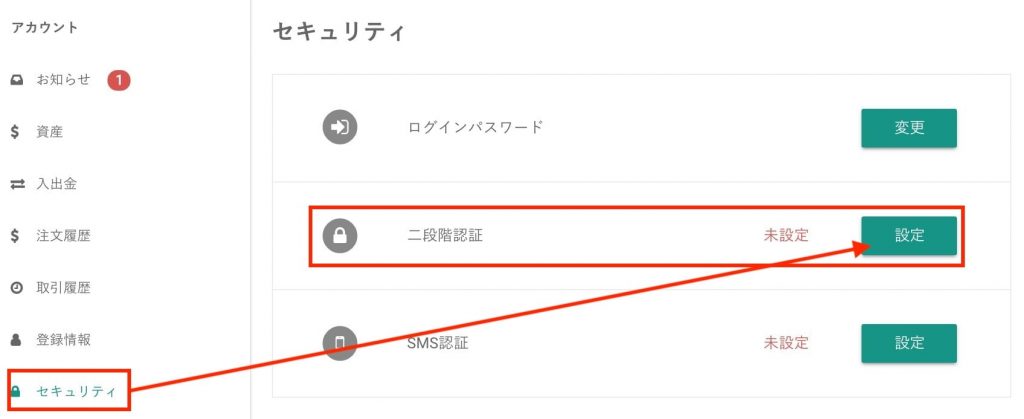Click the dollar icon next to 資産
Viewport: 1024px width, 419px height.
[16, 132]
